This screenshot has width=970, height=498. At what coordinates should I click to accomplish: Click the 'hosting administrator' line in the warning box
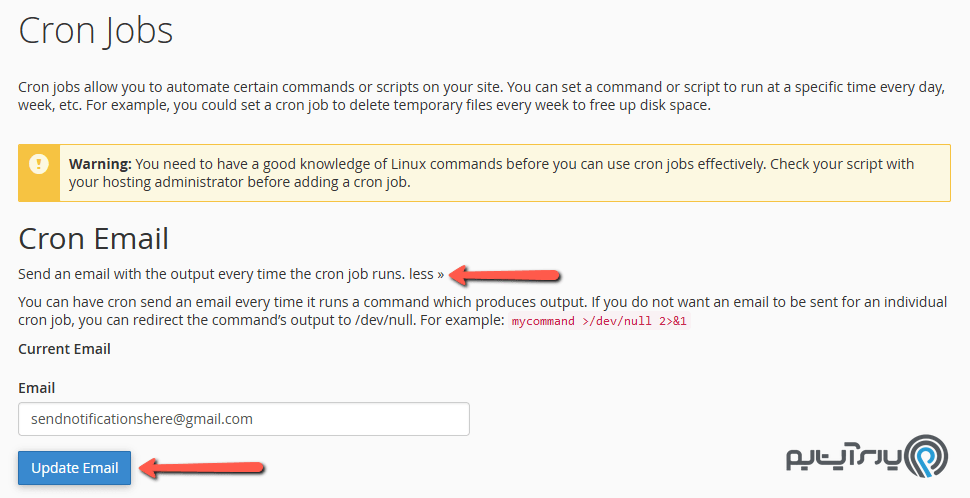click(x=240, y=183)
